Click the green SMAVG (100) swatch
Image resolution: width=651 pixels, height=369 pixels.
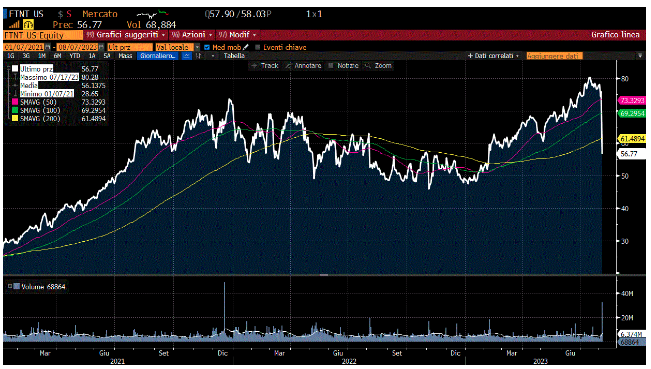pos(15,110)
